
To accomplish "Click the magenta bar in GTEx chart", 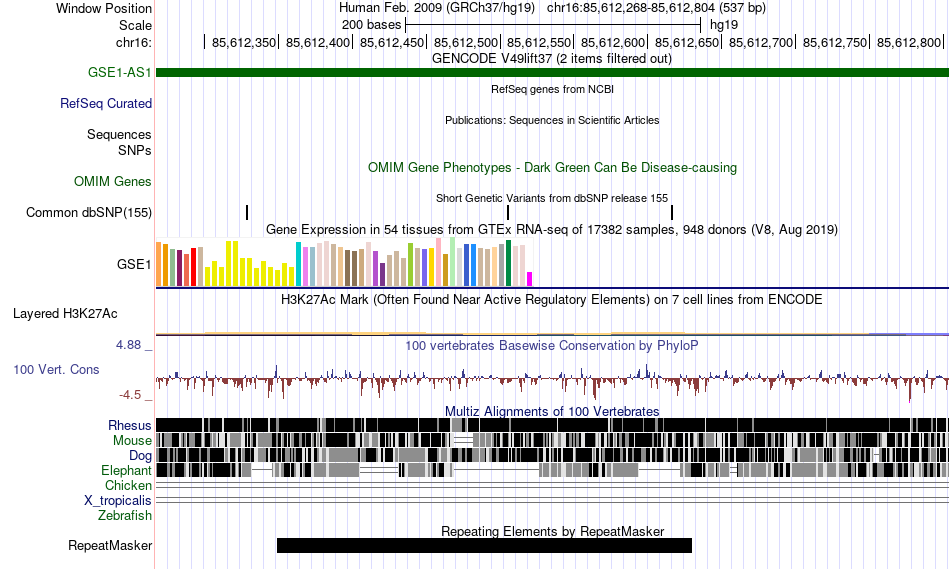I will (x=530, y=279).
